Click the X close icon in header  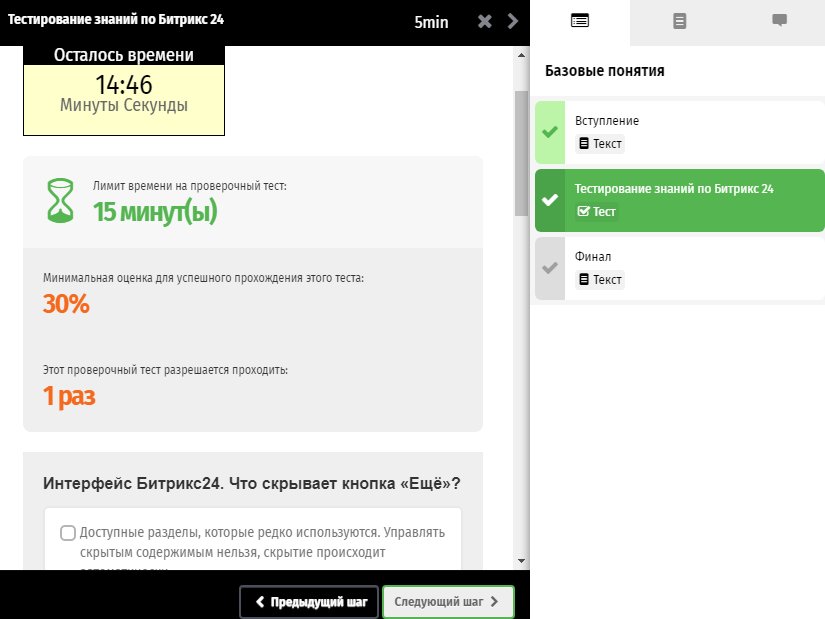(485, 21)
